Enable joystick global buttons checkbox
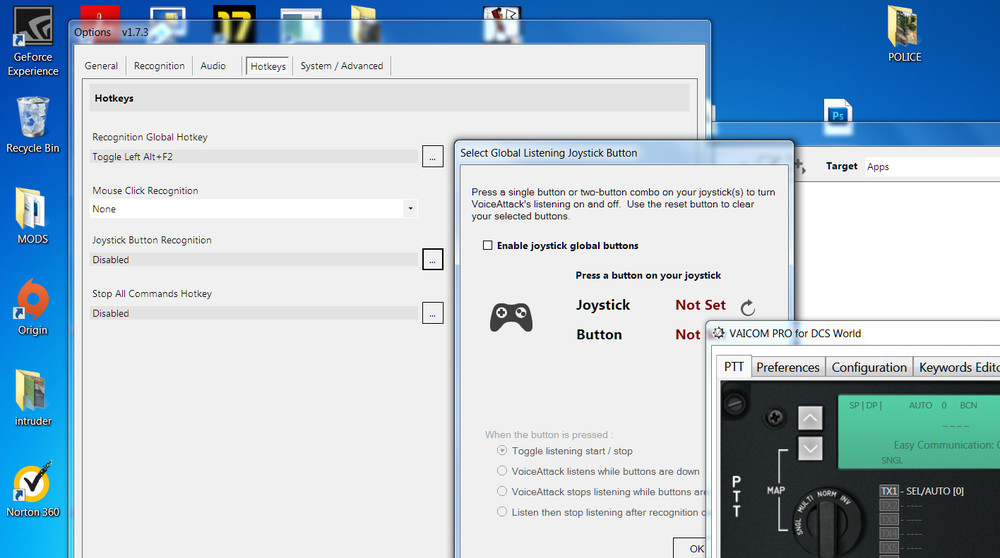Image resolution: width=1000 pixels, height=558 pixels. coord(488,245)
